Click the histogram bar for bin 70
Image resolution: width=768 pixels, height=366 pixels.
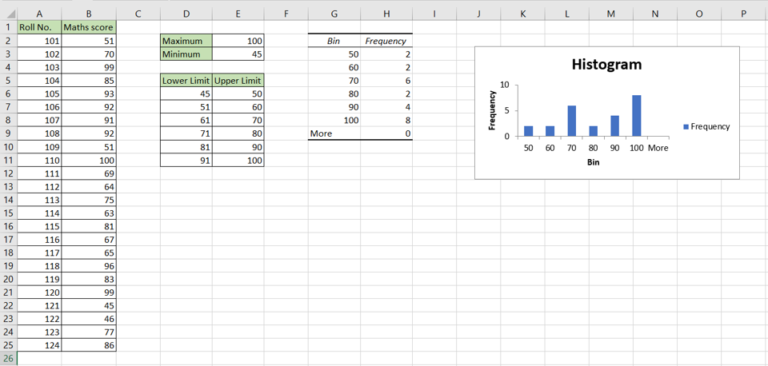[572, 121]
